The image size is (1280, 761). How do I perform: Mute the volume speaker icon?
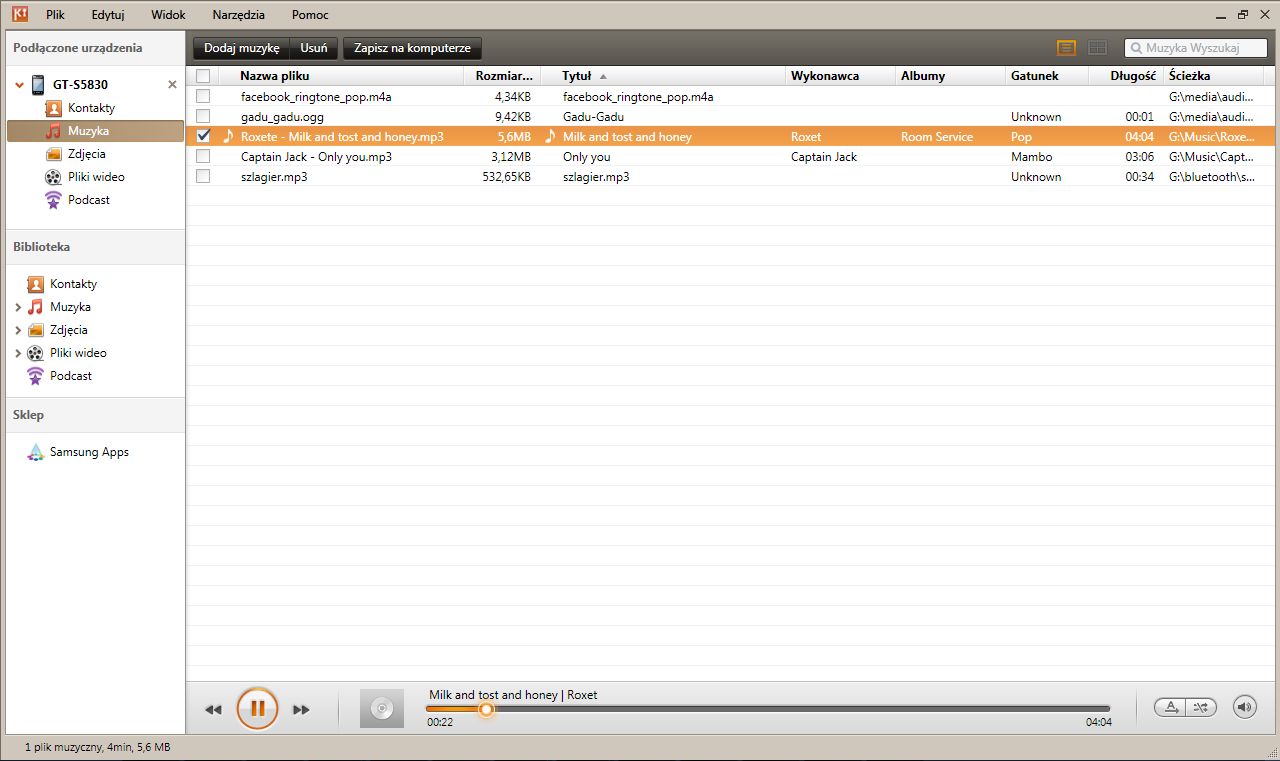tap(1244, 707)
